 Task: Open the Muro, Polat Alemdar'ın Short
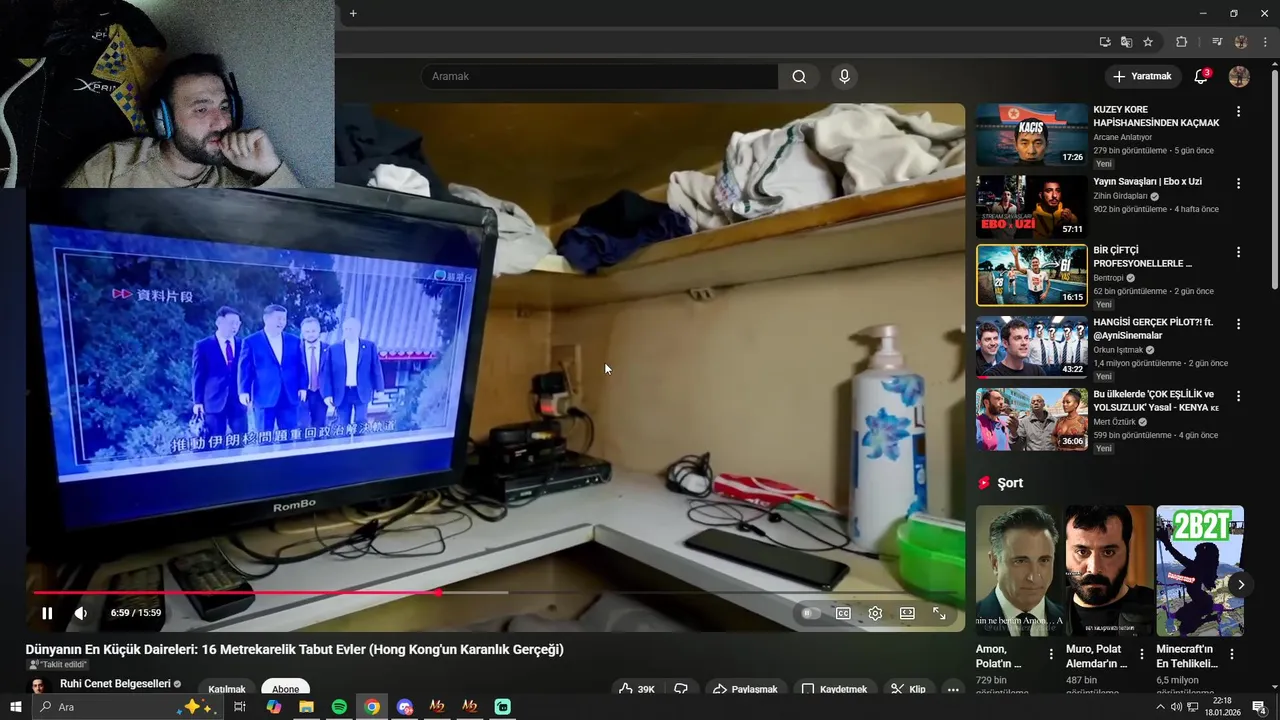(1109, 571)
